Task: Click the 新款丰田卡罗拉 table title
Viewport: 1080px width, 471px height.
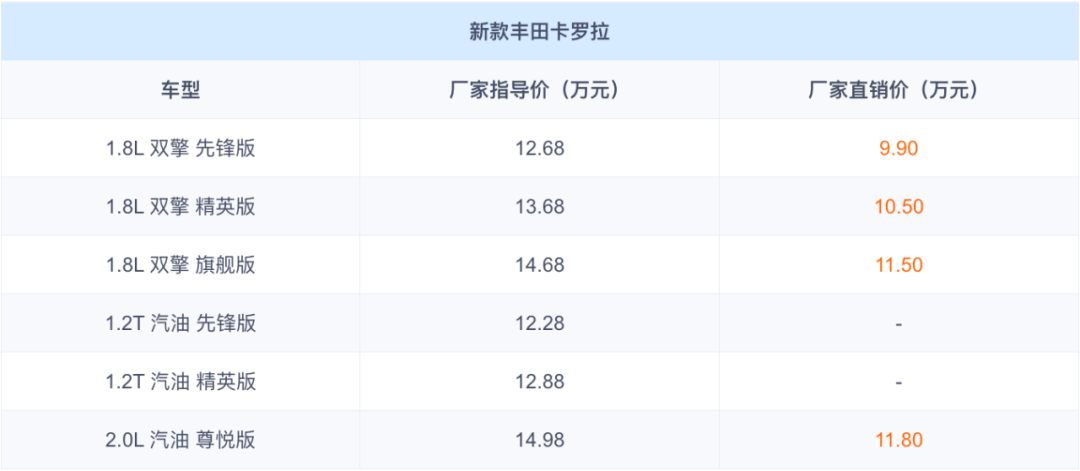Action: (540, 31)
